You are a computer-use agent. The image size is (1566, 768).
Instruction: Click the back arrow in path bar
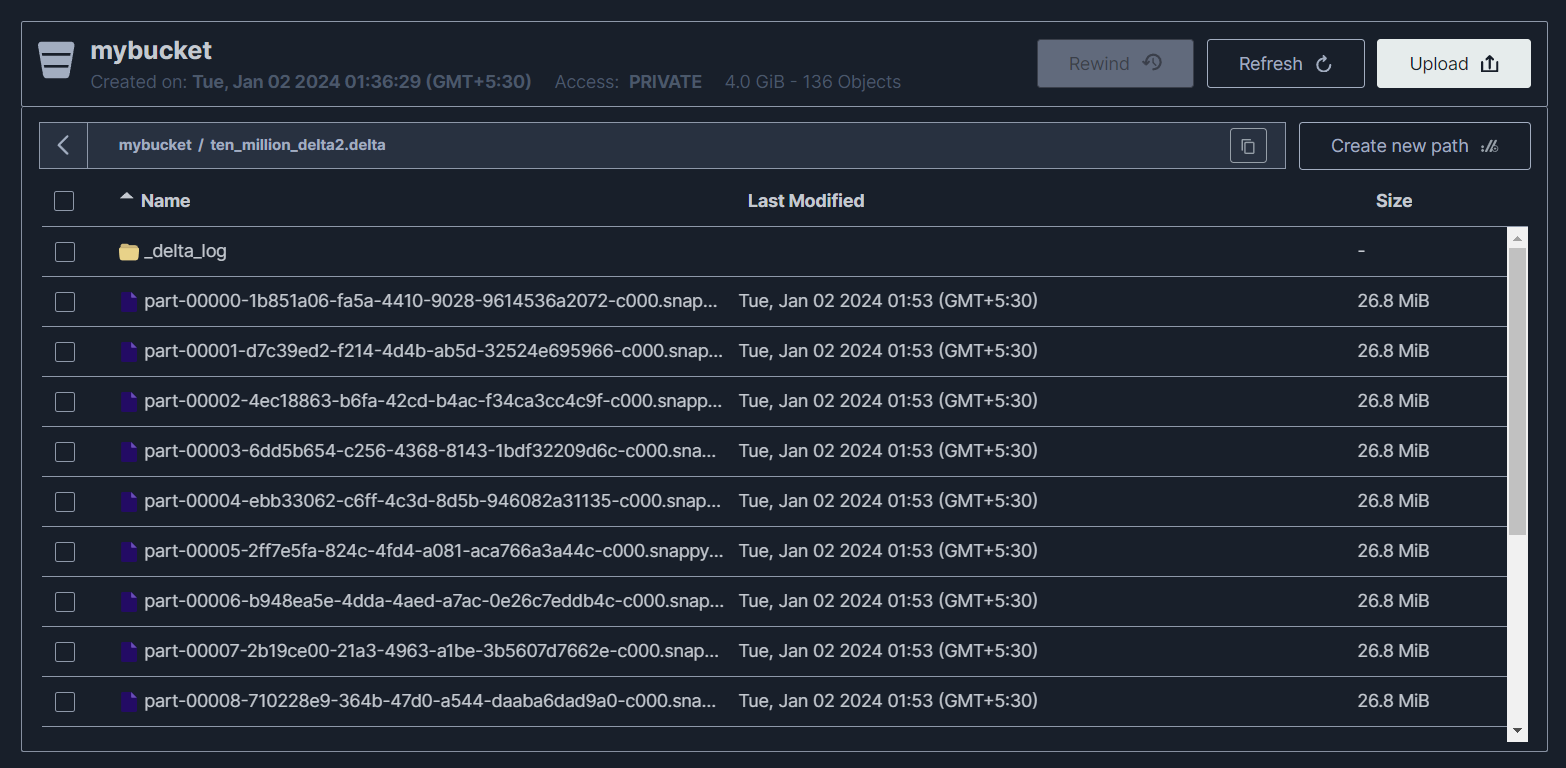pyautogui.click(x=63, y=146)
